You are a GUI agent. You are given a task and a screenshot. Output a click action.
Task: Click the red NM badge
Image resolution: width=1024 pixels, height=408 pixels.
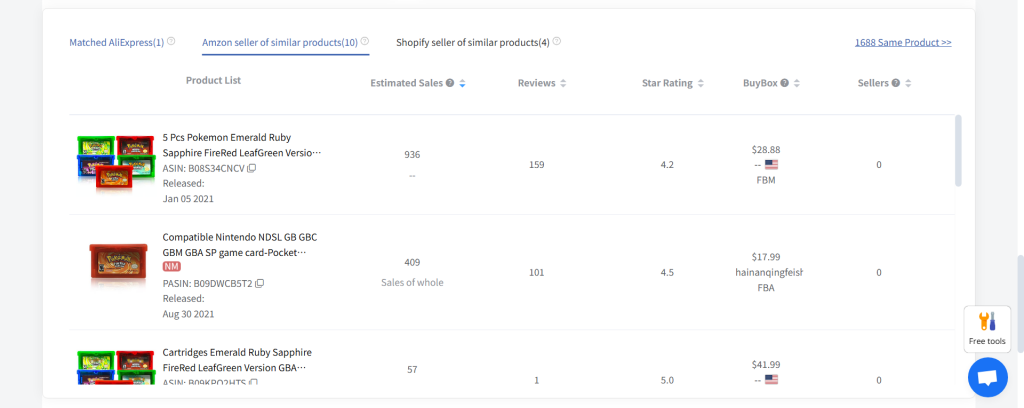point(172,267)
